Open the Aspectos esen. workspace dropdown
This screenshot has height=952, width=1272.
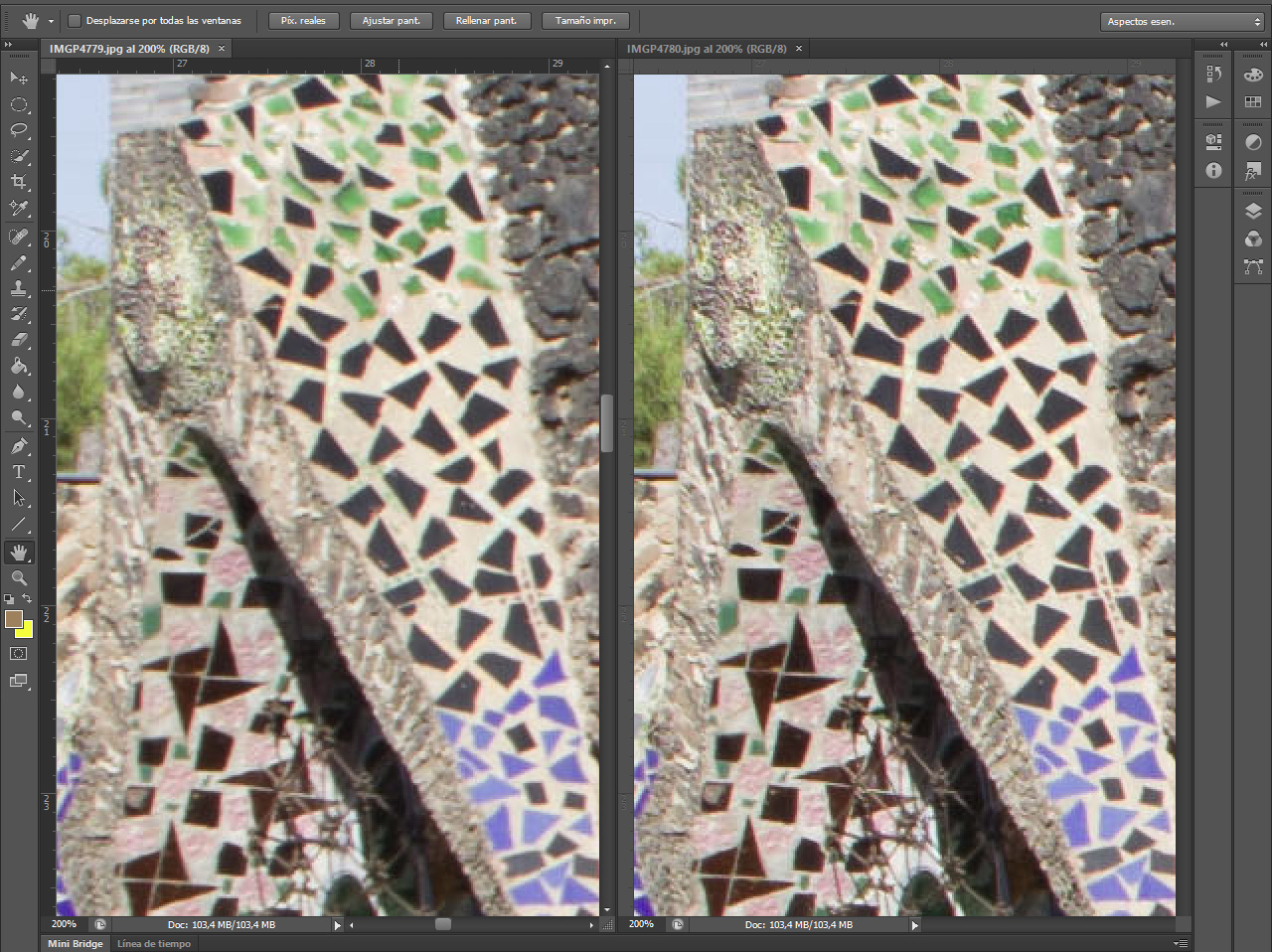(x=1182, y=21)
